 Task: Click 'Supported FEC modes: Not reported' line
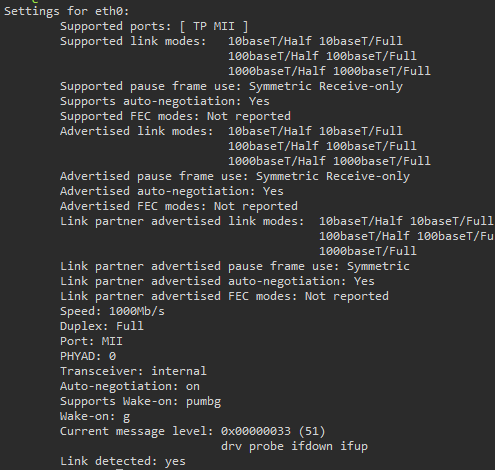click(x=175, y=116)
